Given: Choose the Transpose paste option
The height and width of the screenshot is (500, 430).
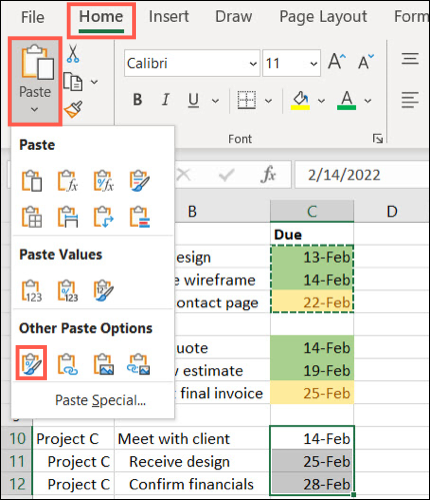Looking at the screenshot, I should [104, 217].
